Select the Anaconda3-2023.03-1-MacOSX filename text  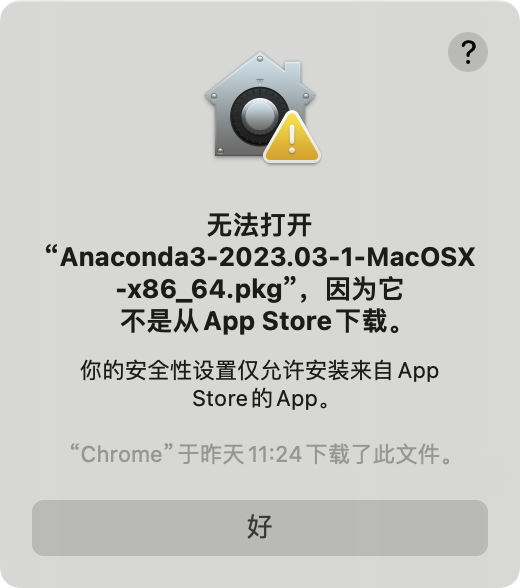tap(268, 257)
